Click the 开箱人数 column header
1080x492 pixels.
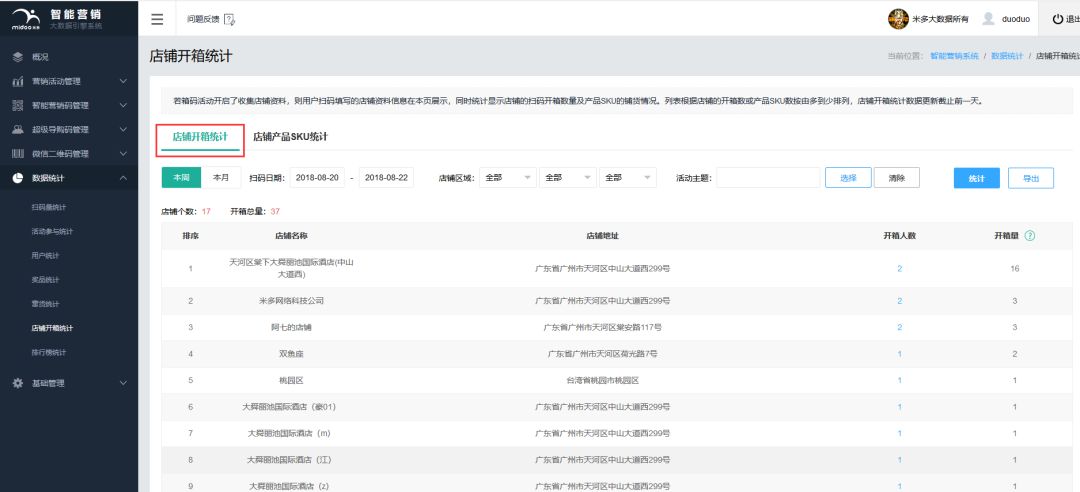pyautogui.click(x=900, y=236)
